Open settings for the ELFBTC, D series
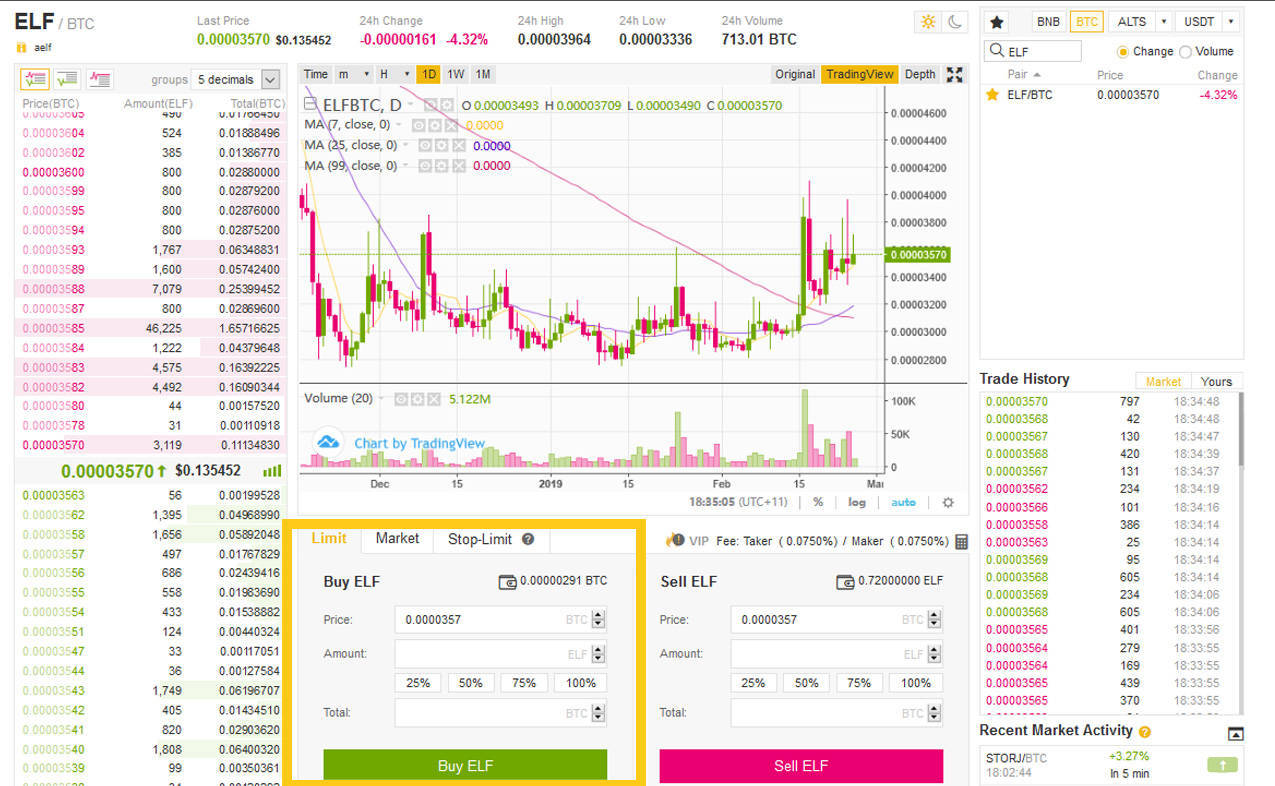The height and width of the screenshot is (786, 1275). coord(446,105)
